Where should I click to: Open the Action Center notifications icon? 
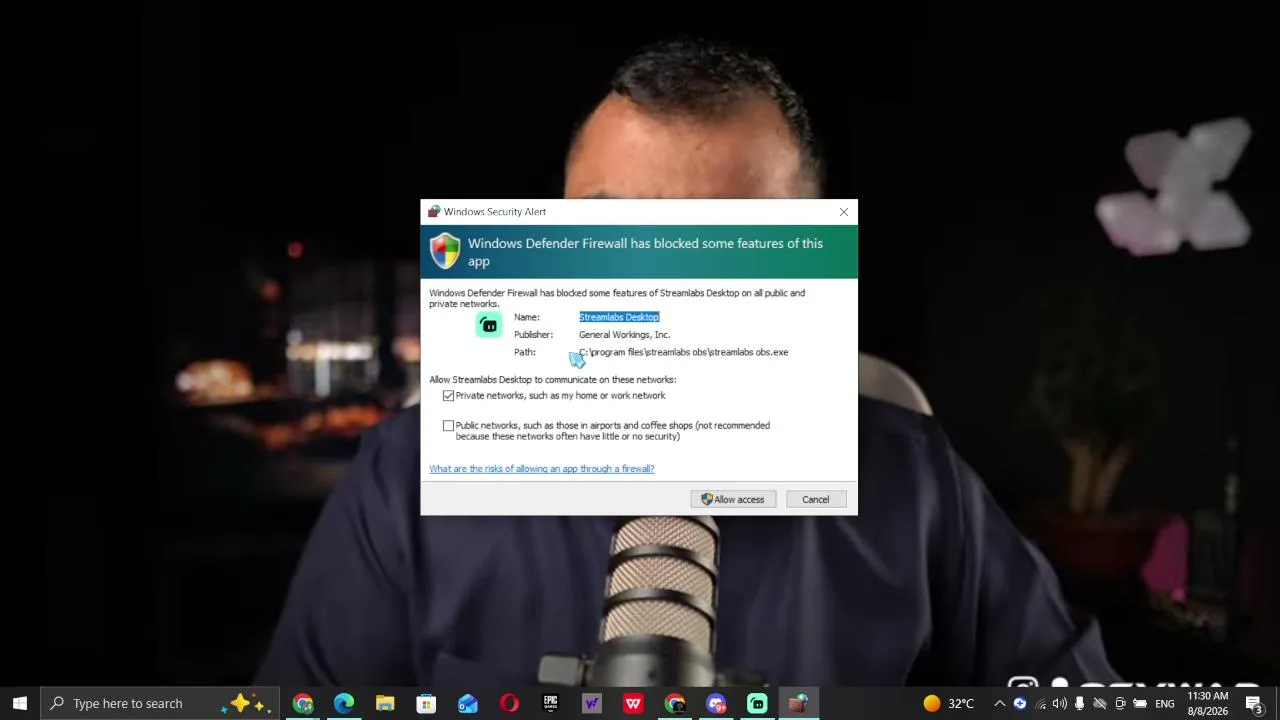tap(1254, 703)
